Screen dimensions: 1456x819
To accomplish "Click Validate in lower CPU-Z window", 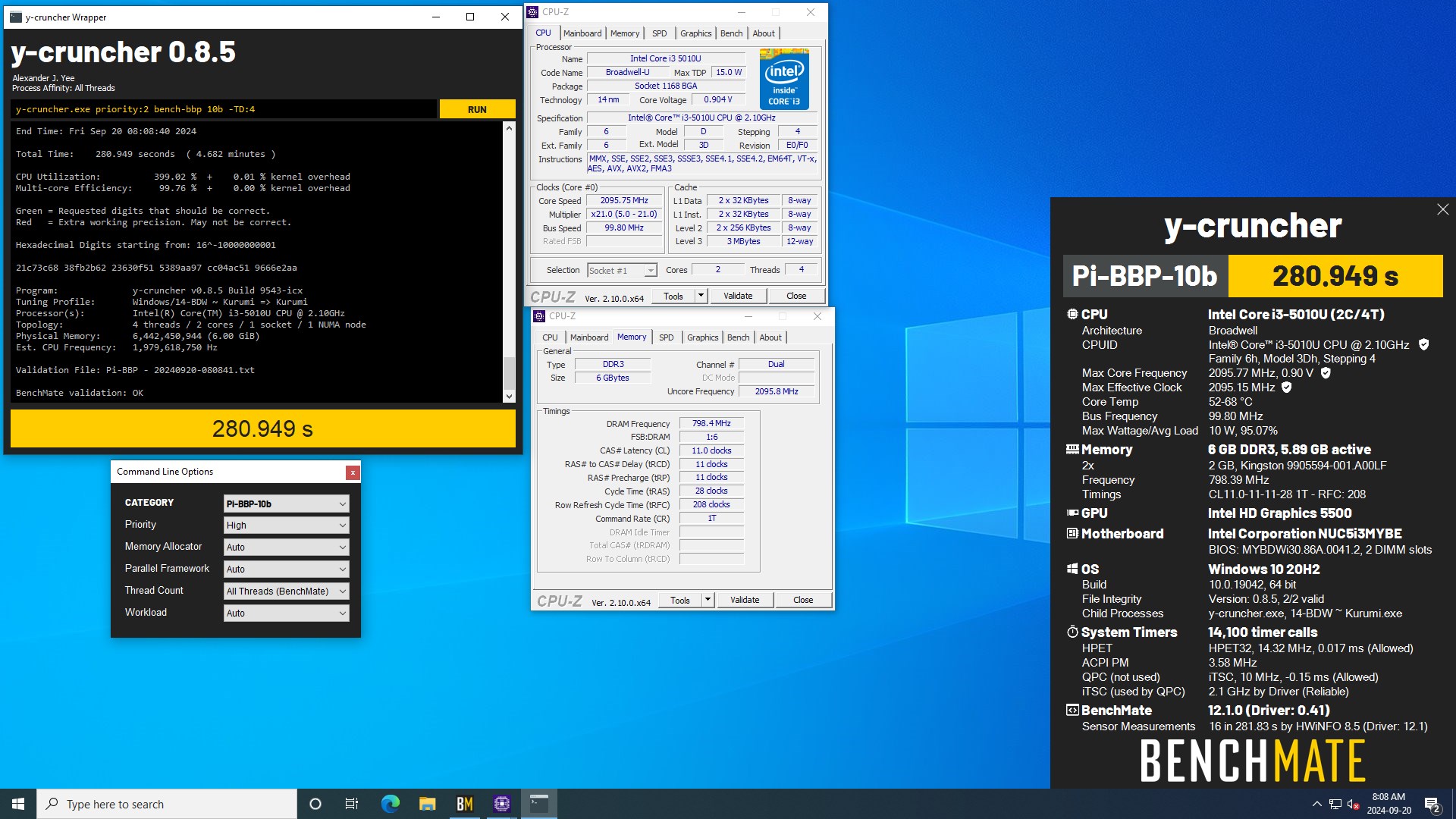I will coord(745,600).
